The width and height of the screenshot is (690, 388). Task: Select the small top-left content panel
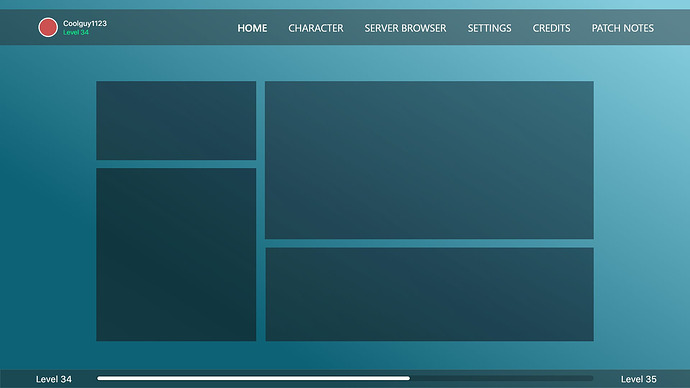pyautogui.click(x=176, y=120)
